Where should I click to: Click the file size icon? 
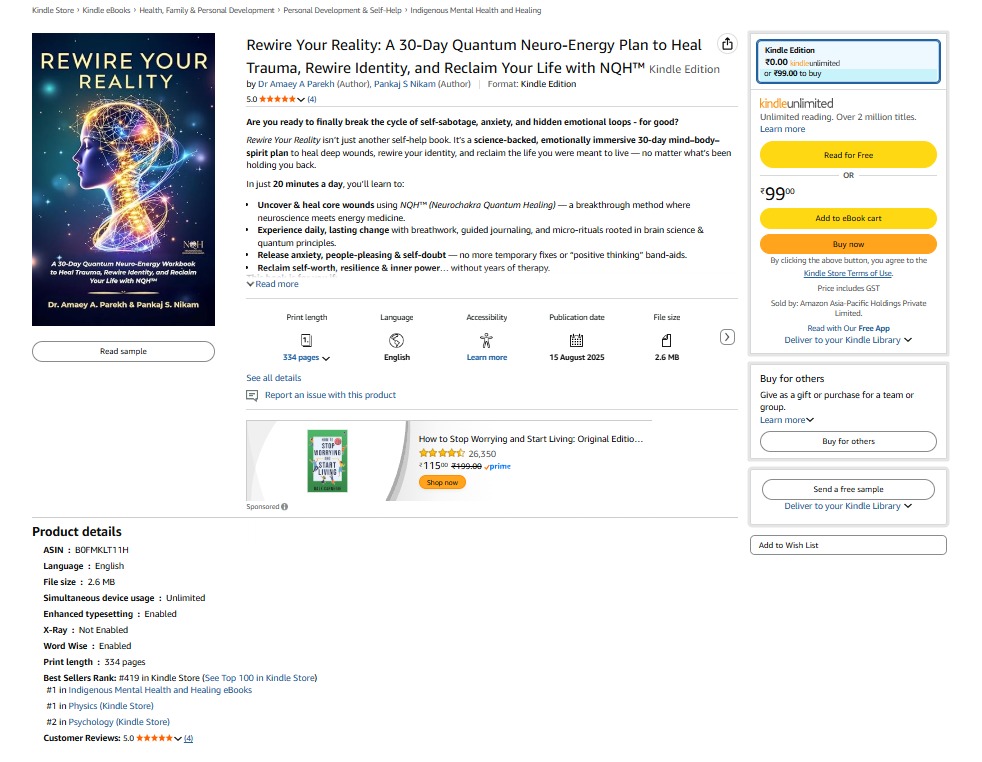pos(666,340)
